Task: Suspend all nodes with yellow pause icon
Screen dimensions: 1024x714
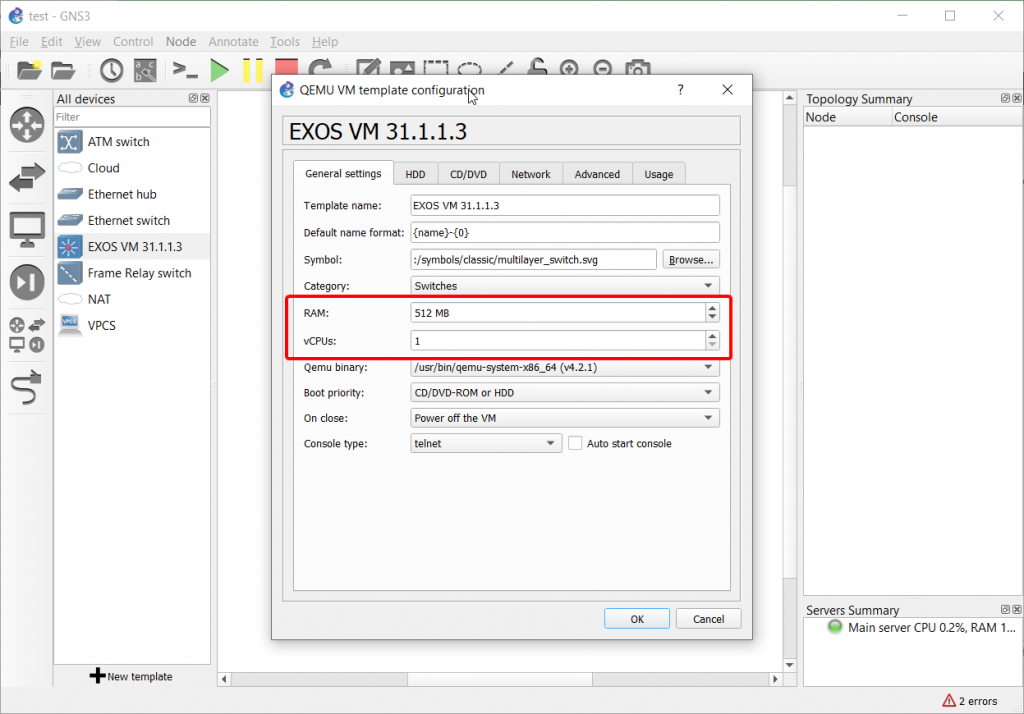Action: (253, 70)
